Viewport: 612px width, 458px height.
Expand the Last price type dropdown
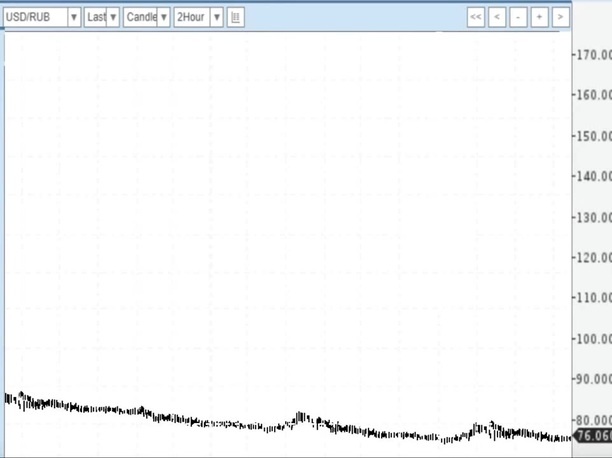click(x=113, y=17)
